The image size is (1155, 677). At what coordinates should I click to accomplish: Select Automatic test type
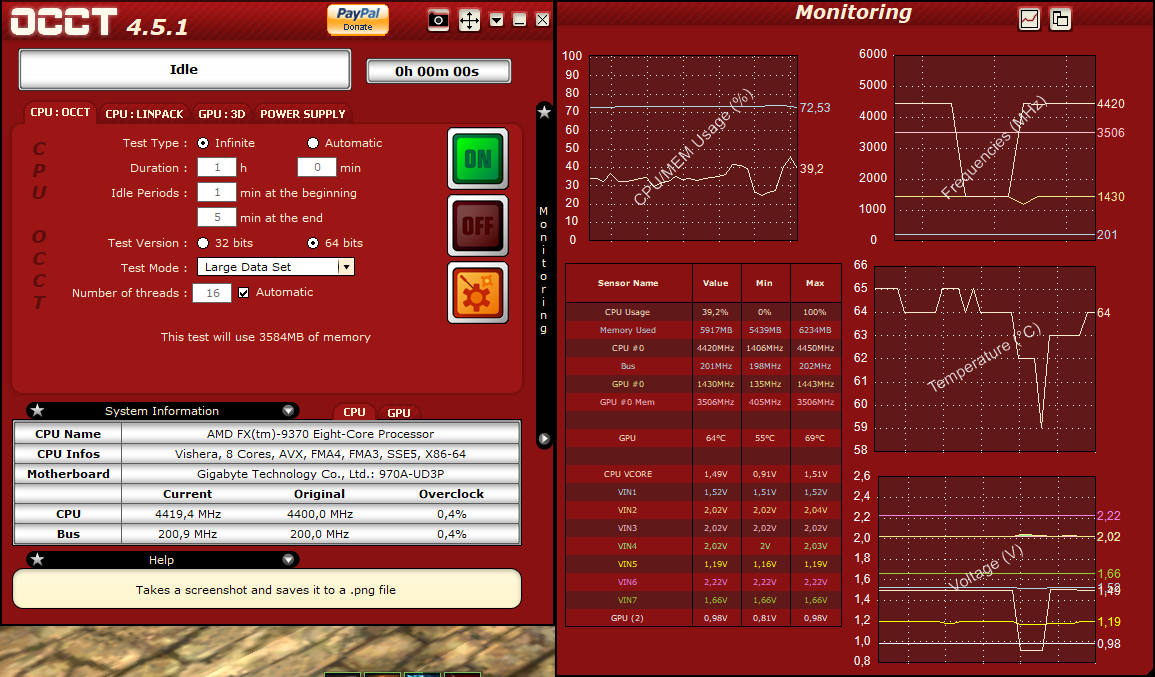pyautogui.click(x=313, y=143)
